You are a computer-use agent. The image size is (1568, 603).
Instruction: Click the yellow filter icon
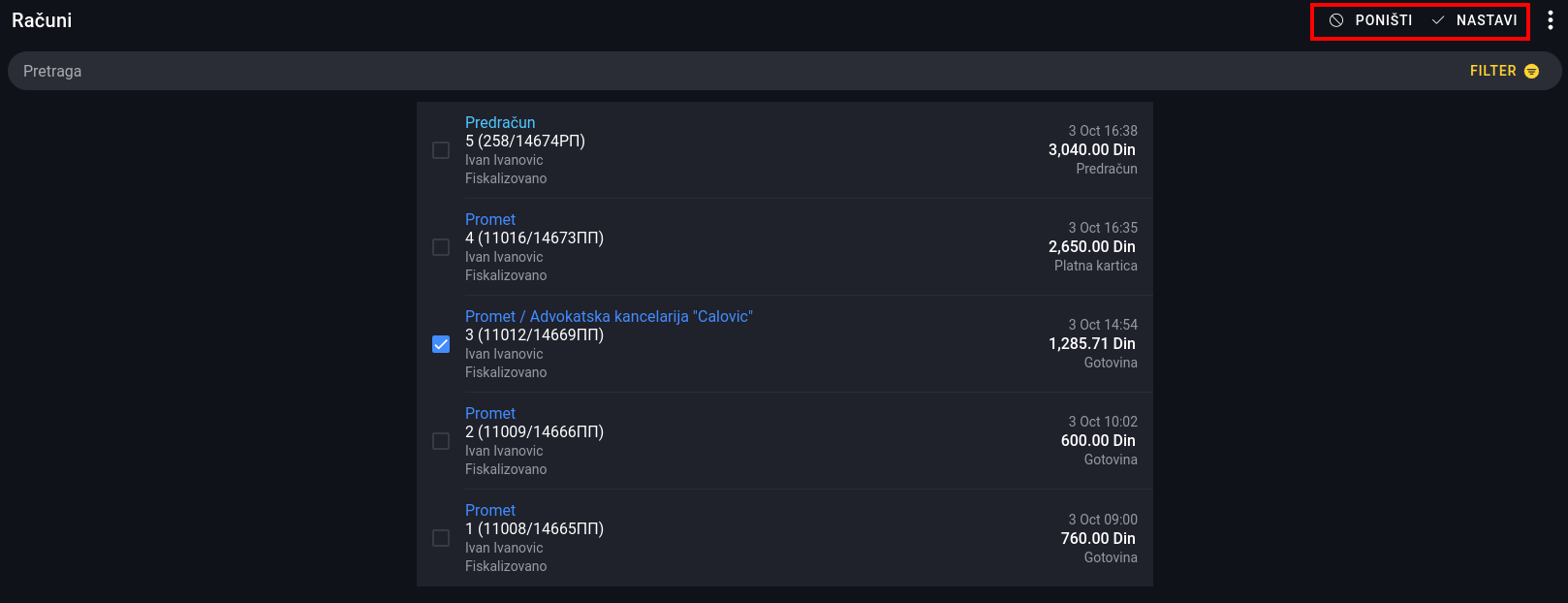coord(1532,71)
